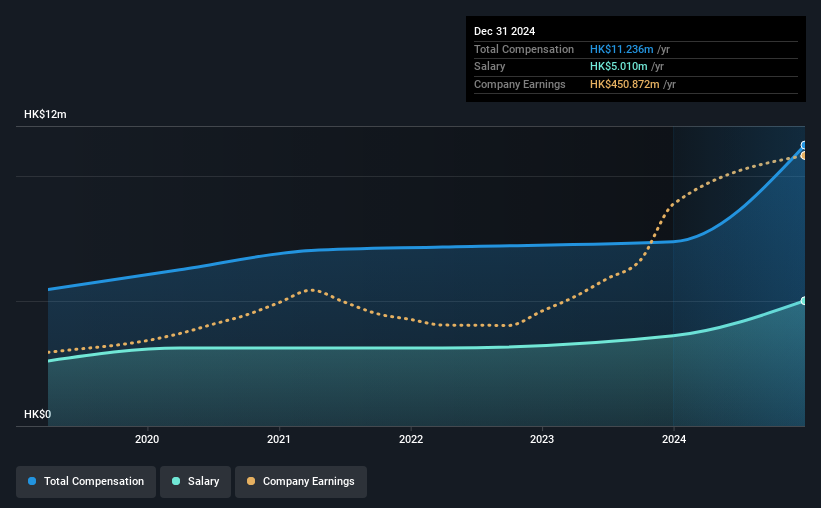Click the 2024 x-axis label

[674, 439]
